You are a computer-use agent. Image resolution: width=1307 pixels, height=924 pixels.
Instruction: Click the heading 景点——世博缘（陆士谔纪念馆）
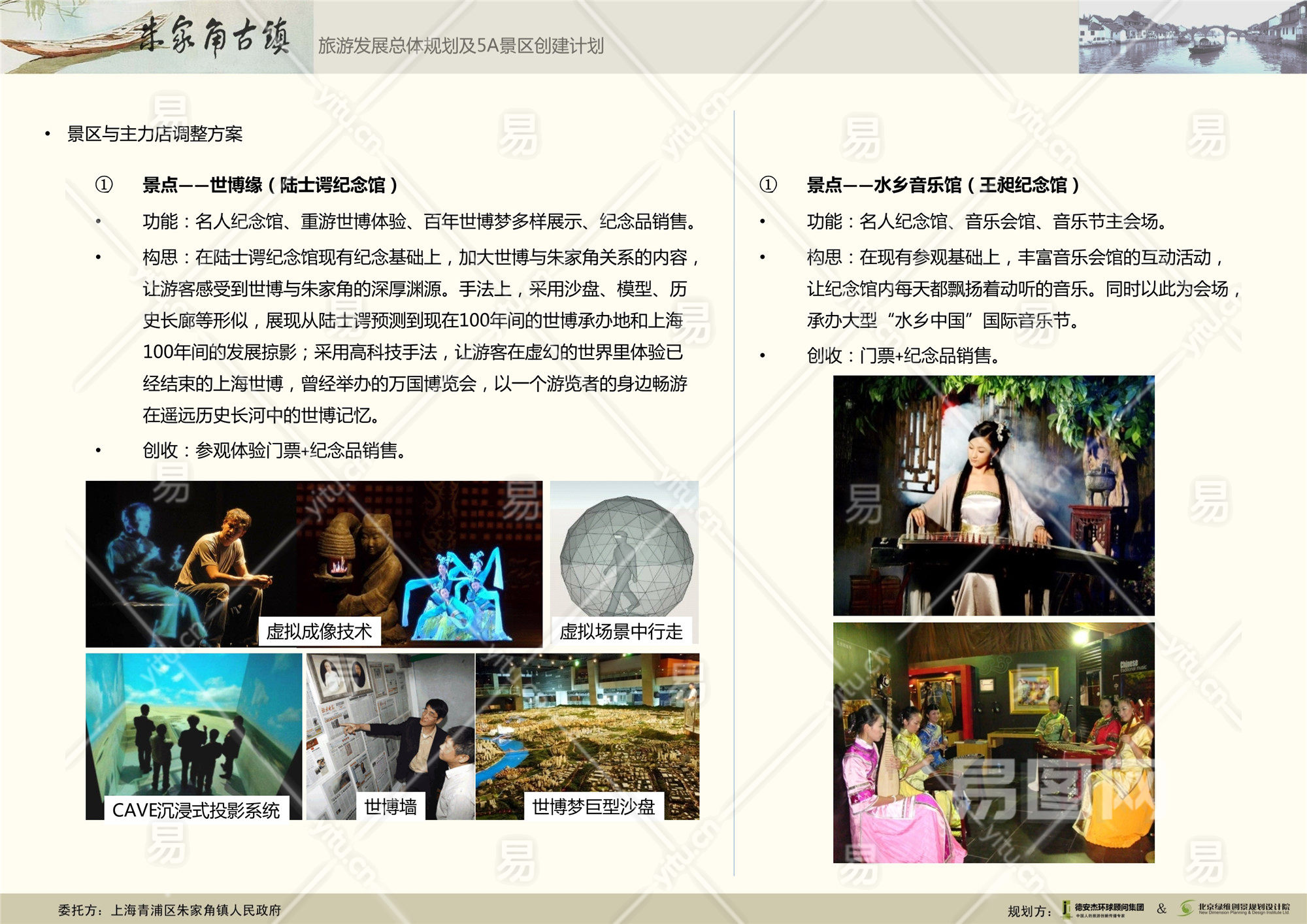tap(270, 186)
